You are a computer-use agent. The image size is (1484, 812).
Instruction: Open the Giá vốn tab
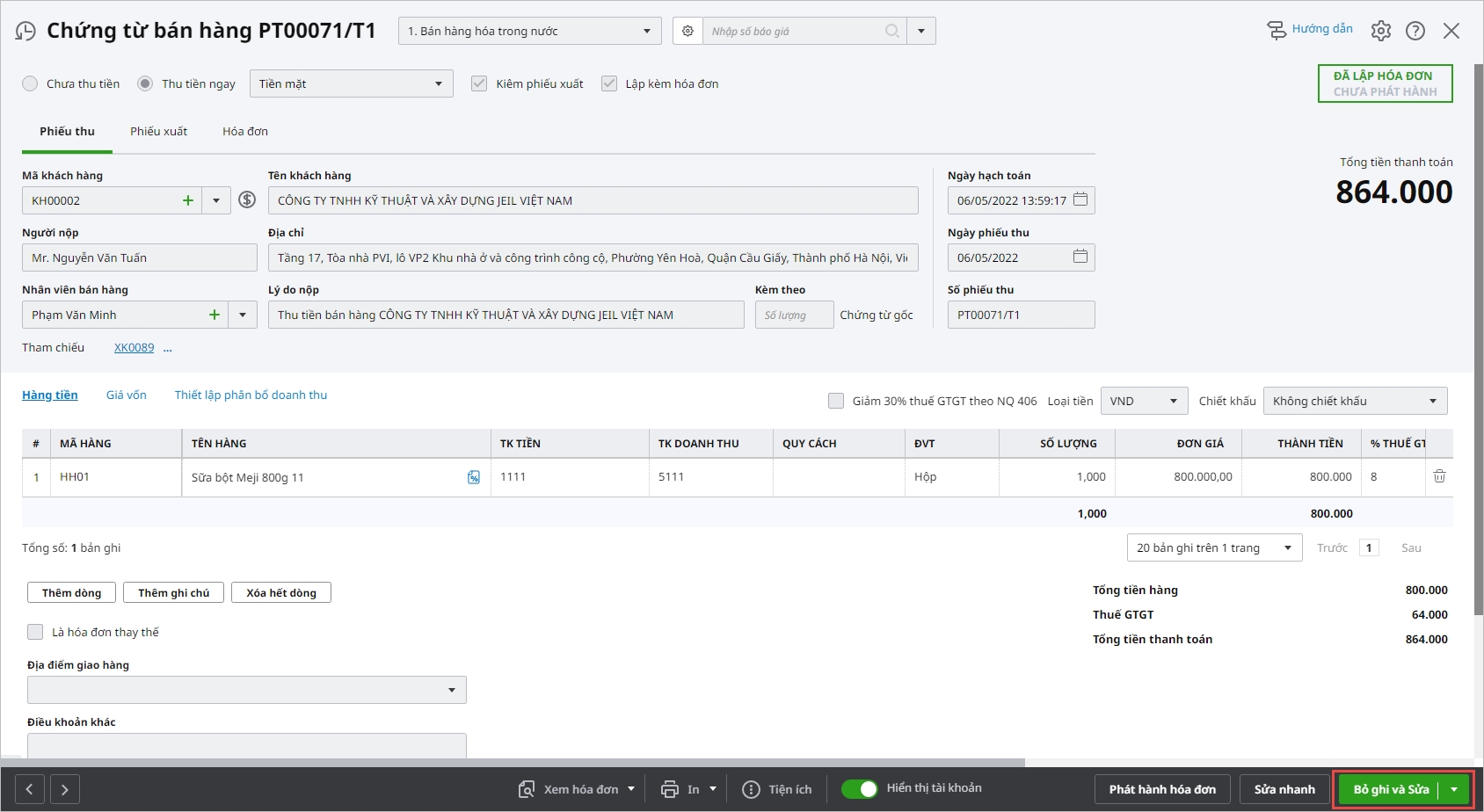tap(126, 395)
